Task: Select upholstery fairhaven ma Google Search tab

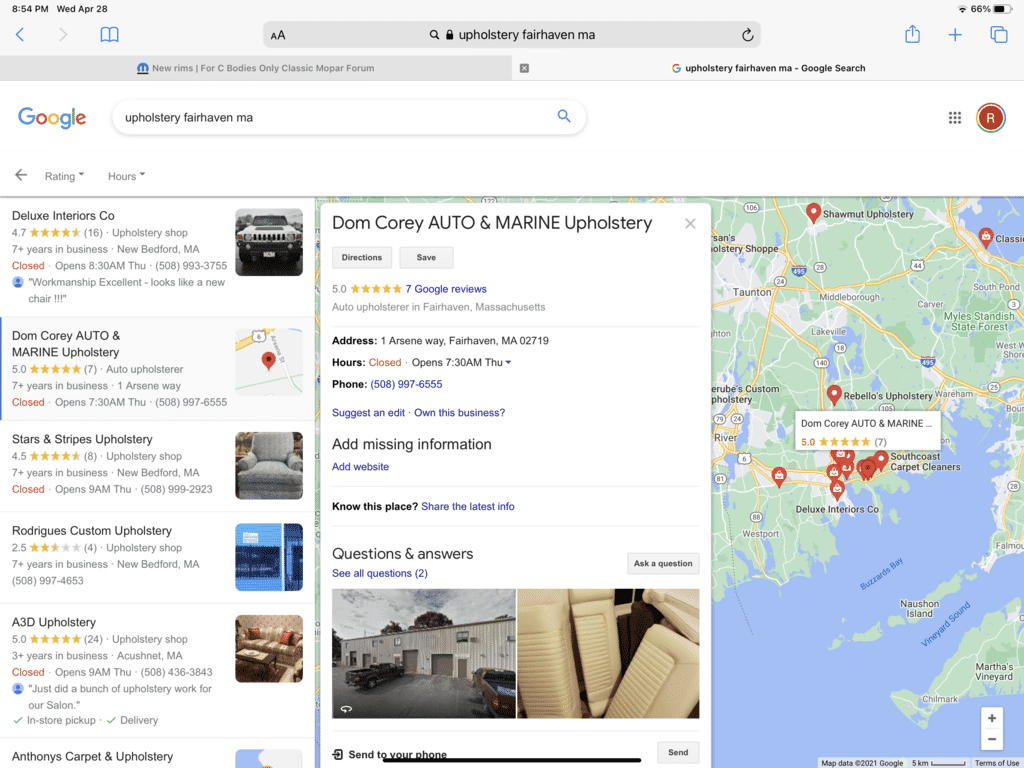Action: [x=768, y=68]
